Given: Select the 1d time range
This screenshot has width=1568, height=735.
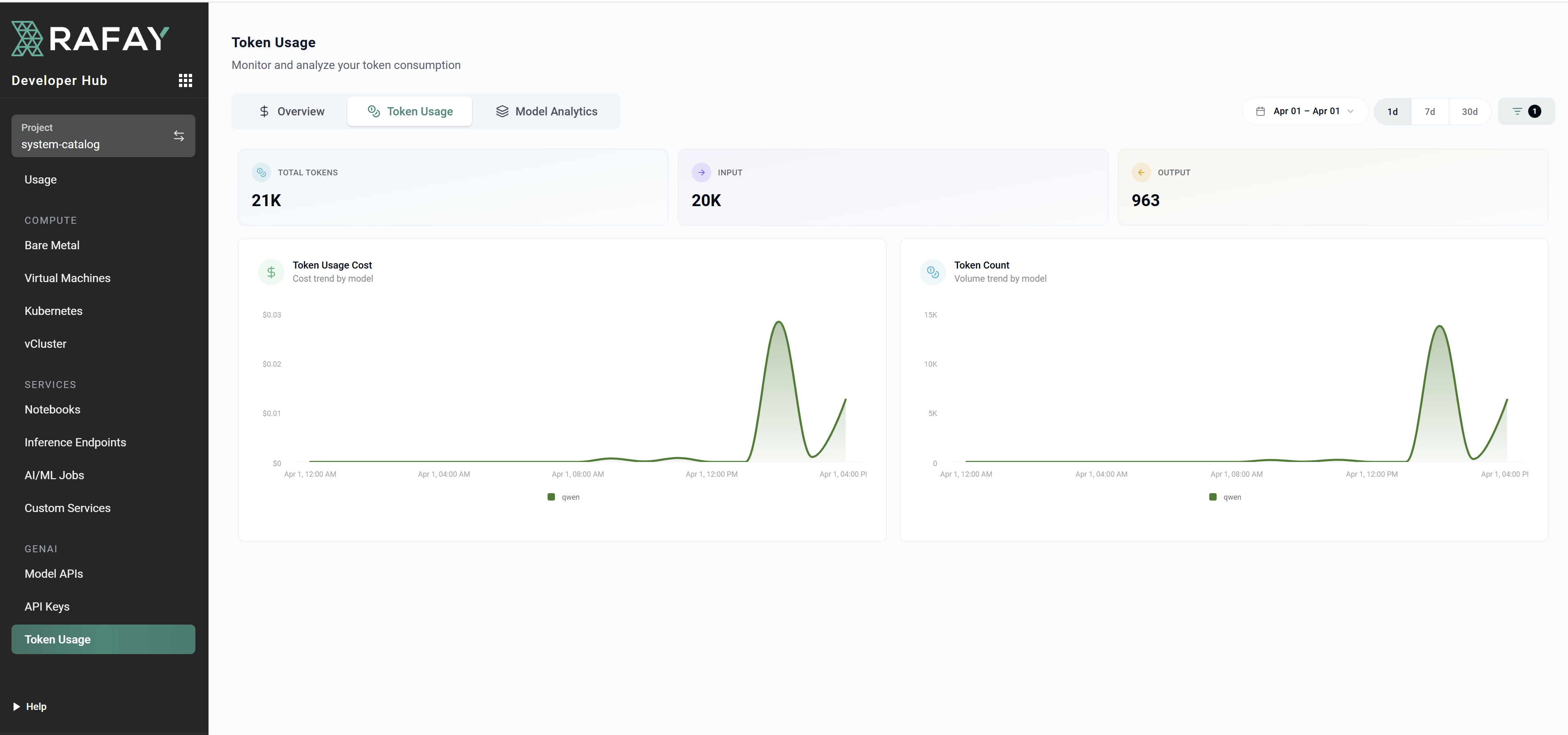Looking at the screenshot, I should [1392, 112].
